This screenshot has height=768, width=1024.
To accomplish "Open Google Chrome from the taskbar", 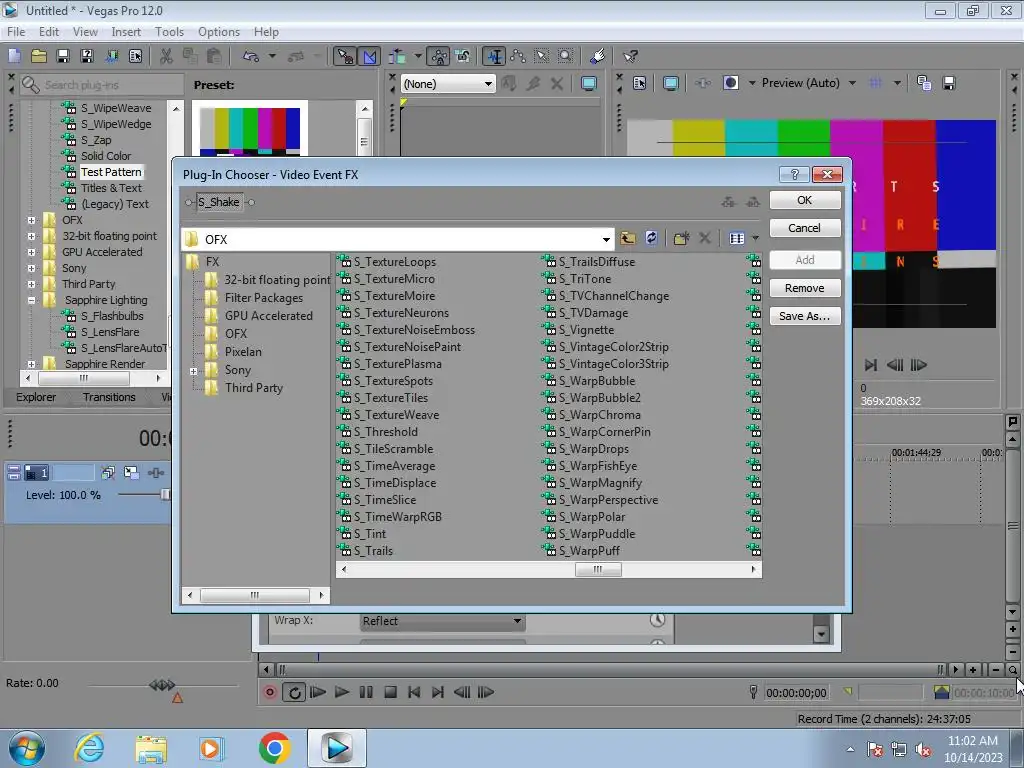I will click(275, 748).
